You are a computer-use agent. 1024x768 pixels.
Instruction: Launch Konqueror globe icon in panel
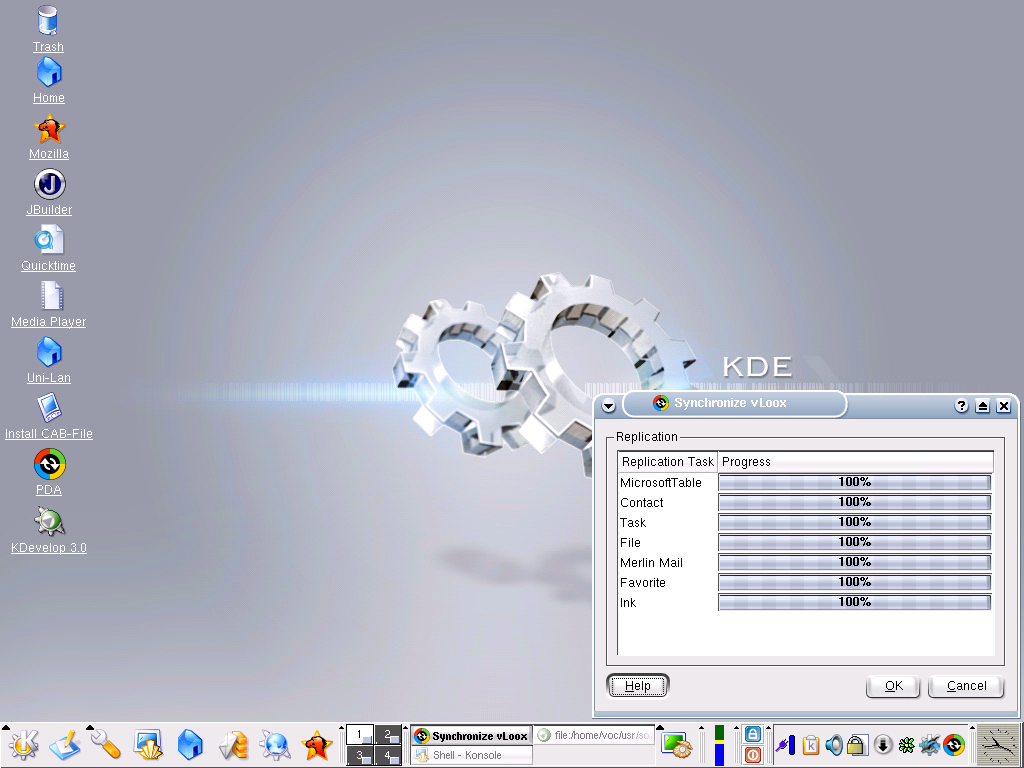point(275,744)
